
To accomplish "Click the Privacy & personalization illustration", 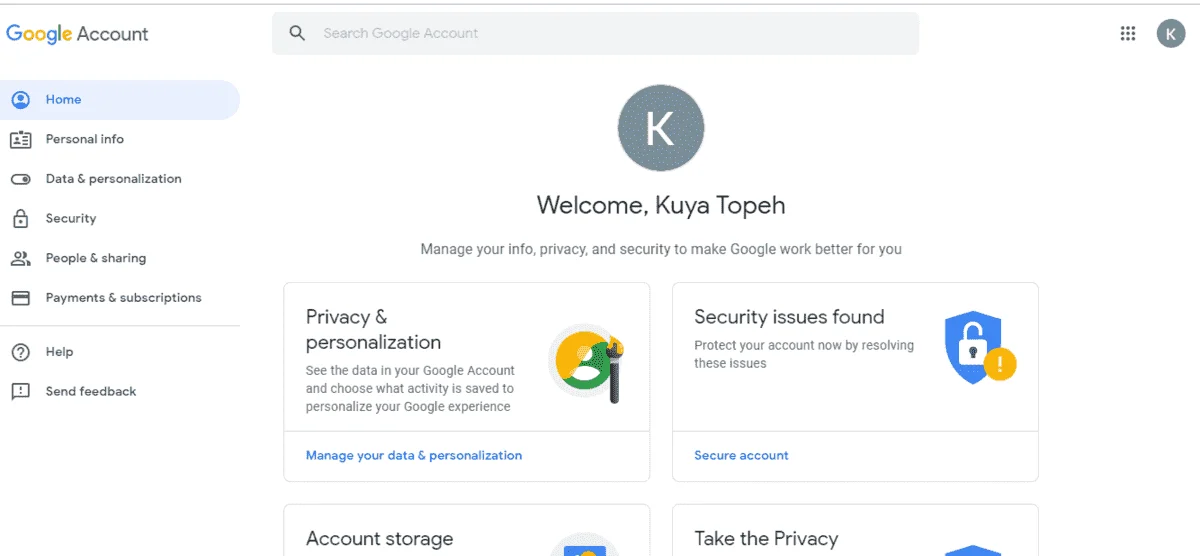I will (x=587, y=363).
